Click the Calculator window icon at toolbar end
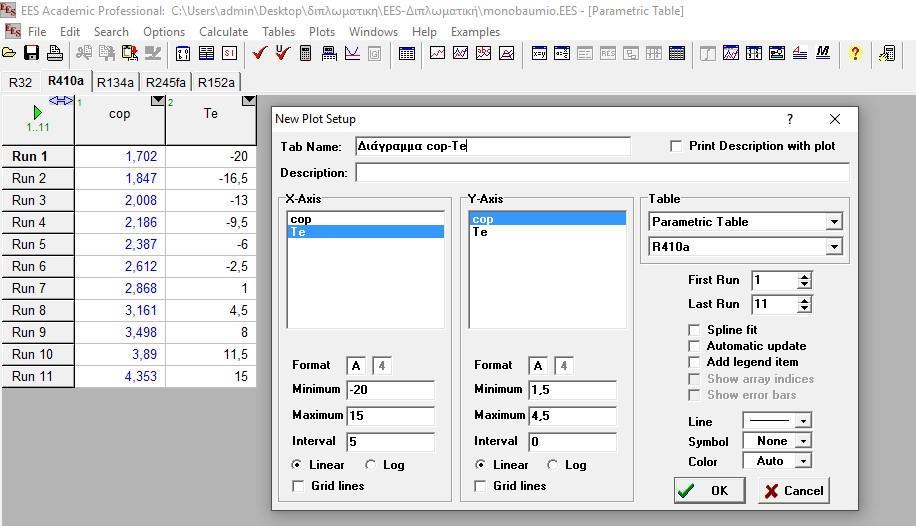Screen dimensions: 916x526 coord(887,54)
